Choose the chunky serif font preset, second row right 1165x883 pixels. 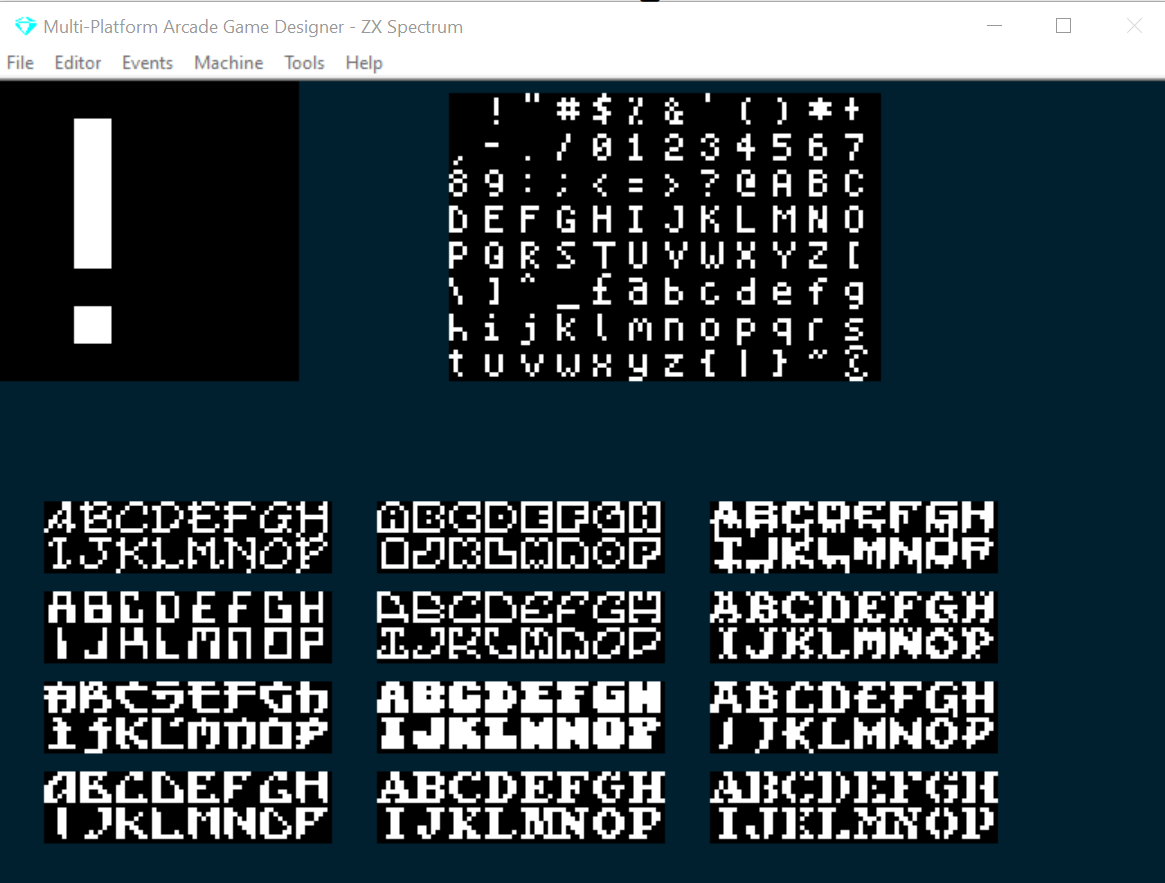854,627
